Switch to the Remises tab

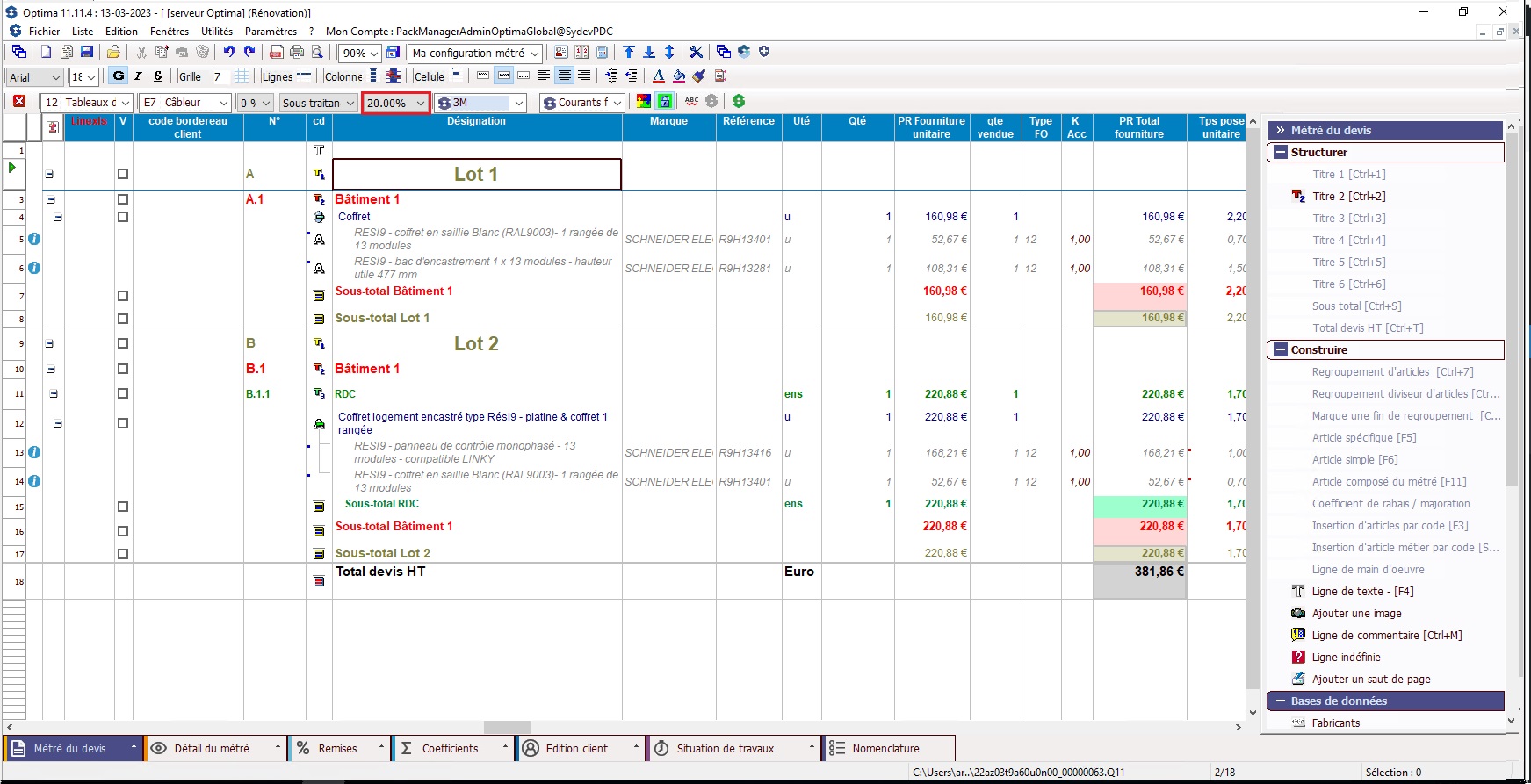click(337, 749)
